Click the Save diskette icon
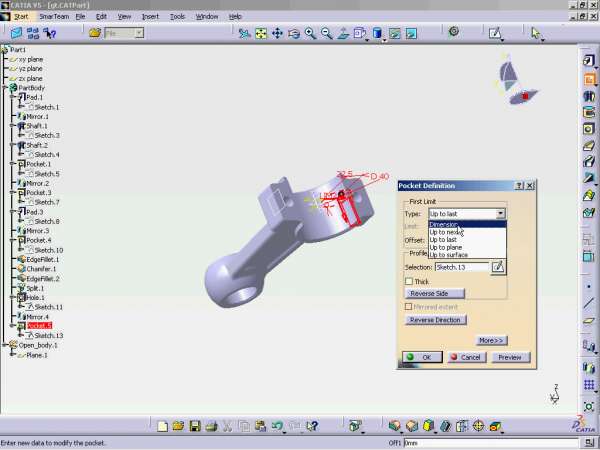Screen dimensions: 600x450 point(195,426)
